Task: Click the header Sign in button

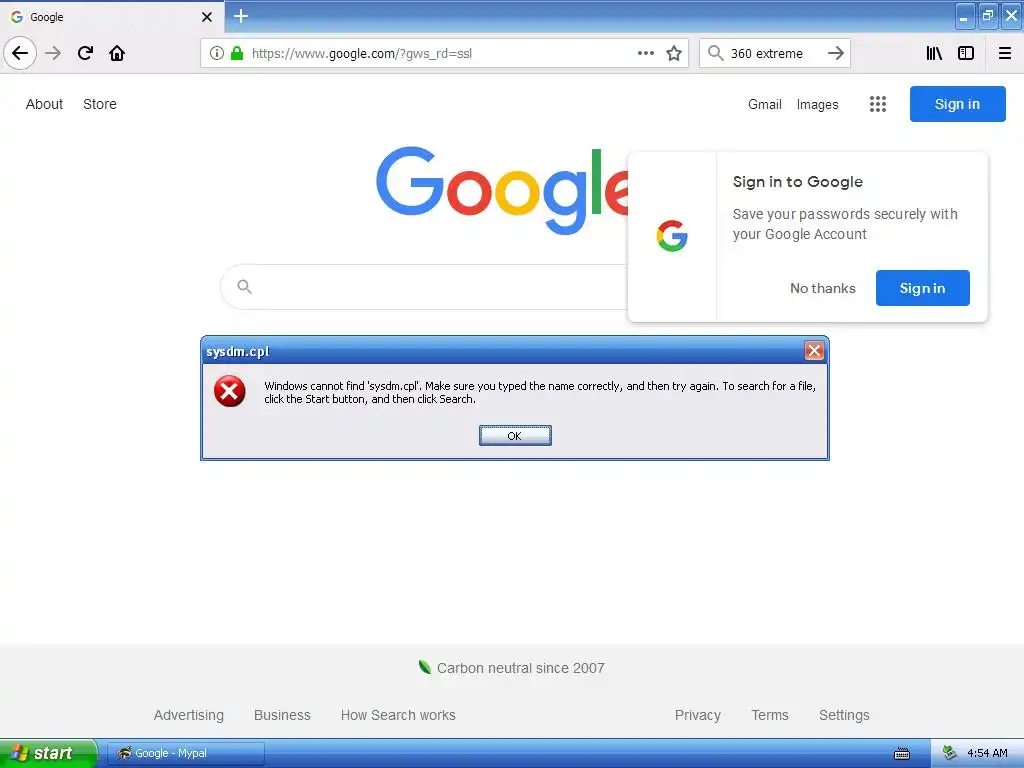Action: coord(957,104)
